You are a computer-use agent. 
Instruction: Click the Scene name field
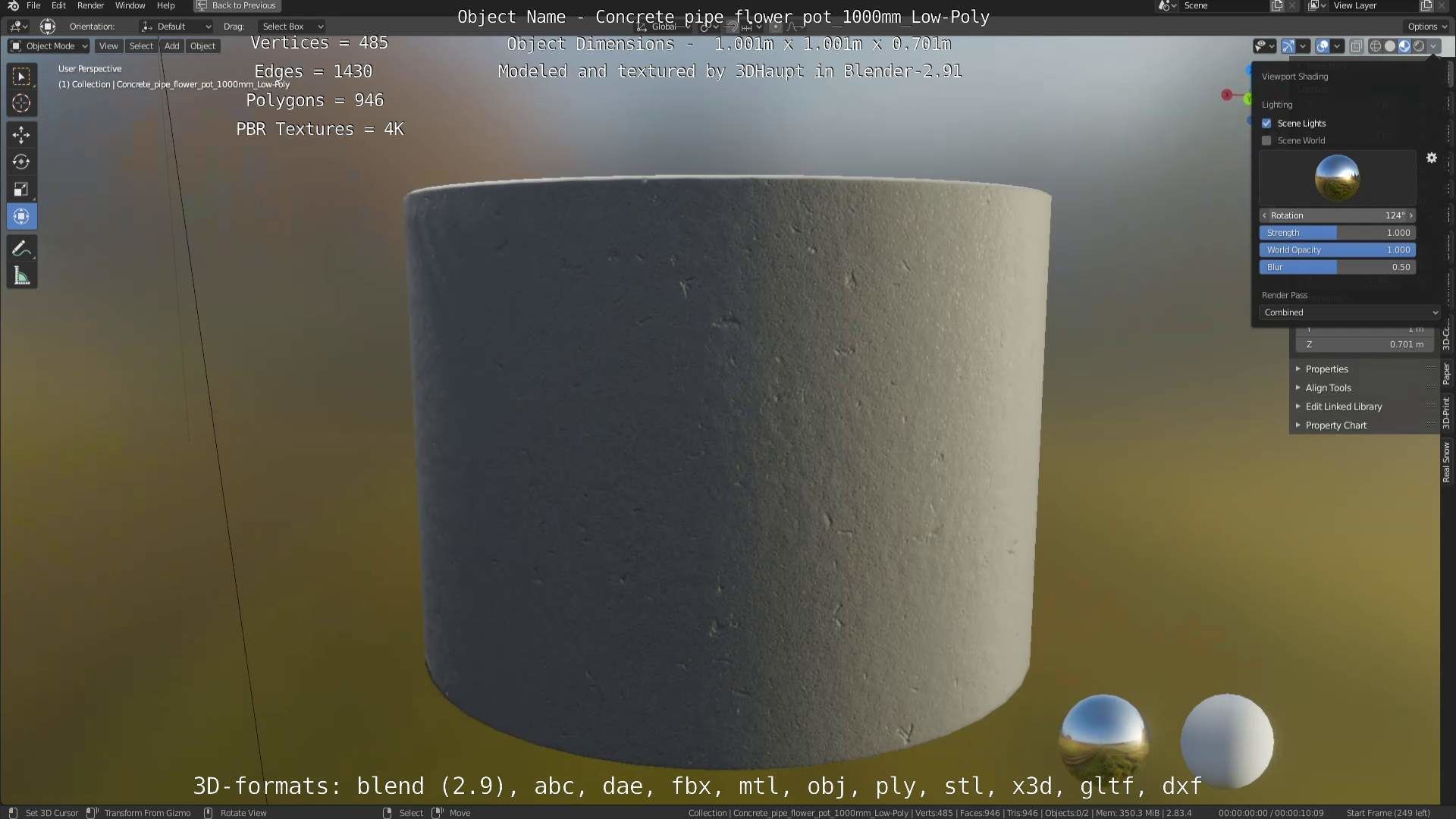click(x=1225, y=5)
